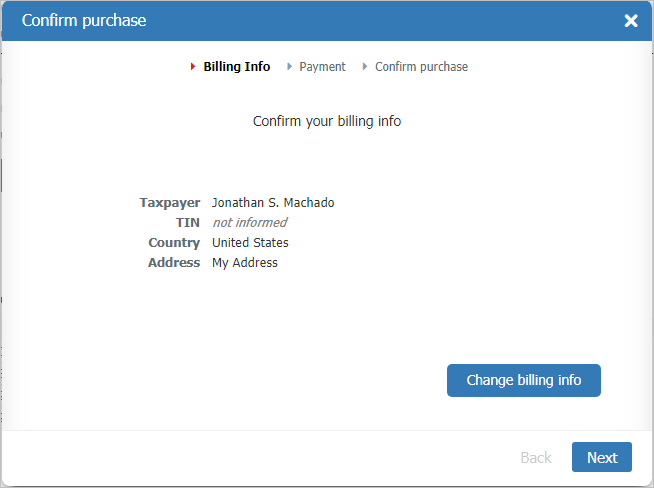This screenshot has width=654, height=488.
Task: Click the Confirm purchase title bar text
Action: click(x=84, y=21)
